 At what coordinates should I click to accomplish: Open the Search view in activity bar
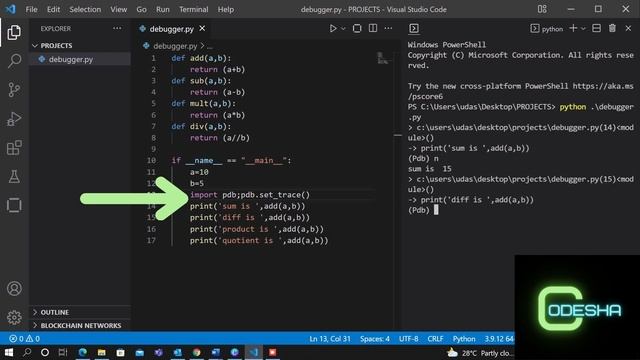pos(14,61)
